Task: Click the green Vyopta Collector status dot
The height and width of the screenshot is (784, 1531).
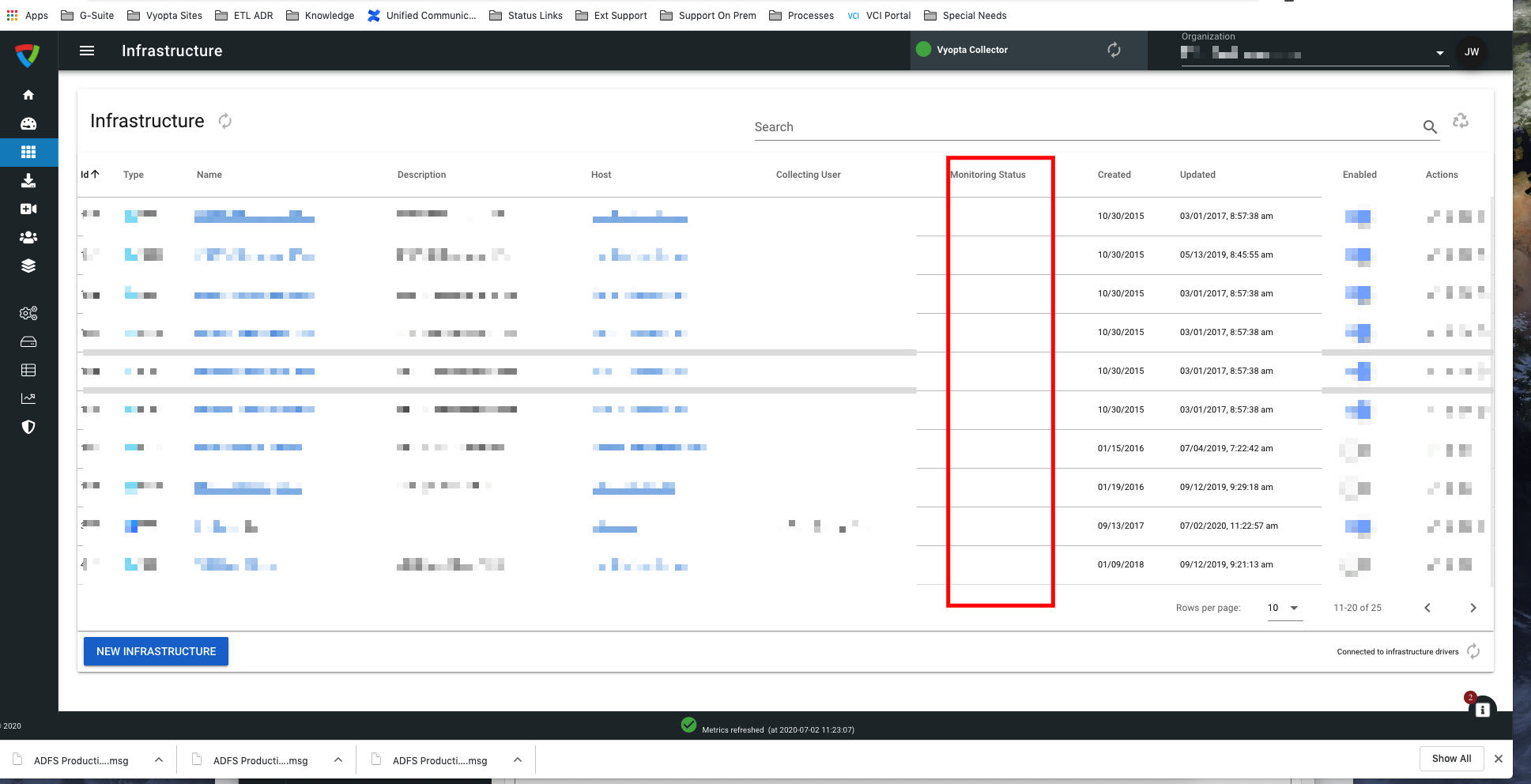Action: pyautogui.click(x=923, y=49)
